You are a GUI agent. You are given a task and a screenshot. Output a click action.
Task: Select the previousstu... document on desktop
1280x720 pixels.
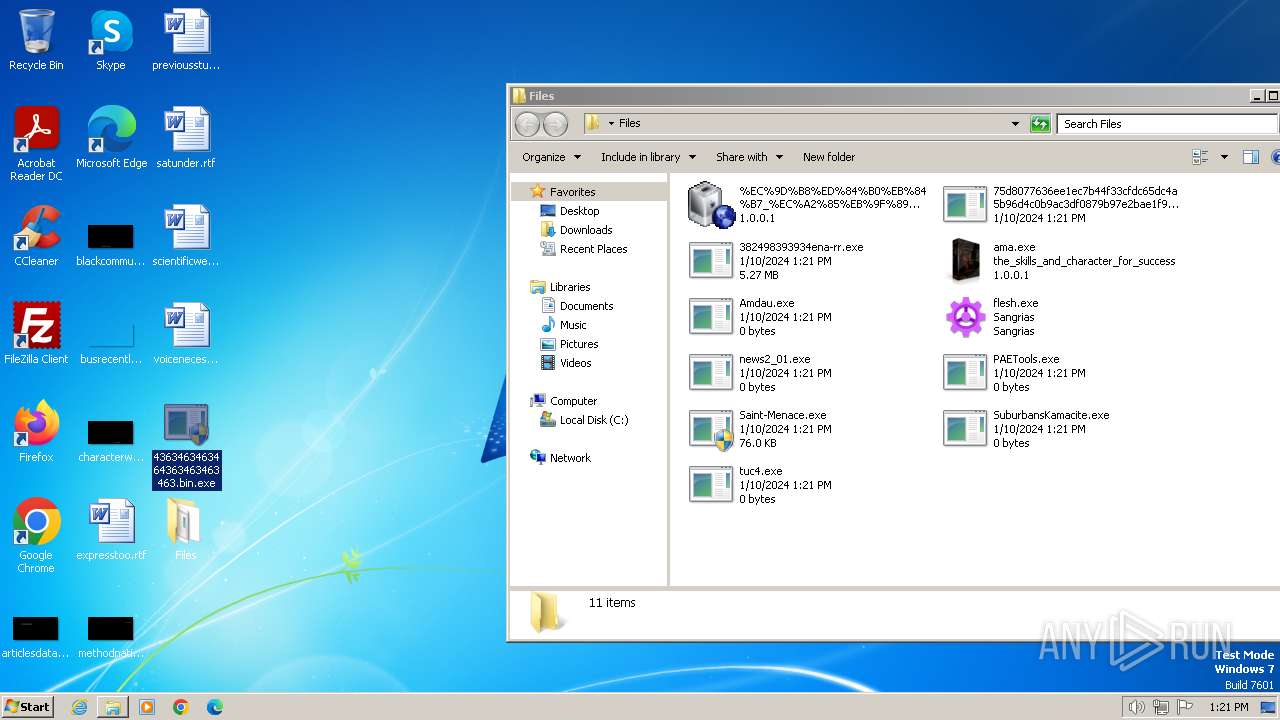point(186,40)
